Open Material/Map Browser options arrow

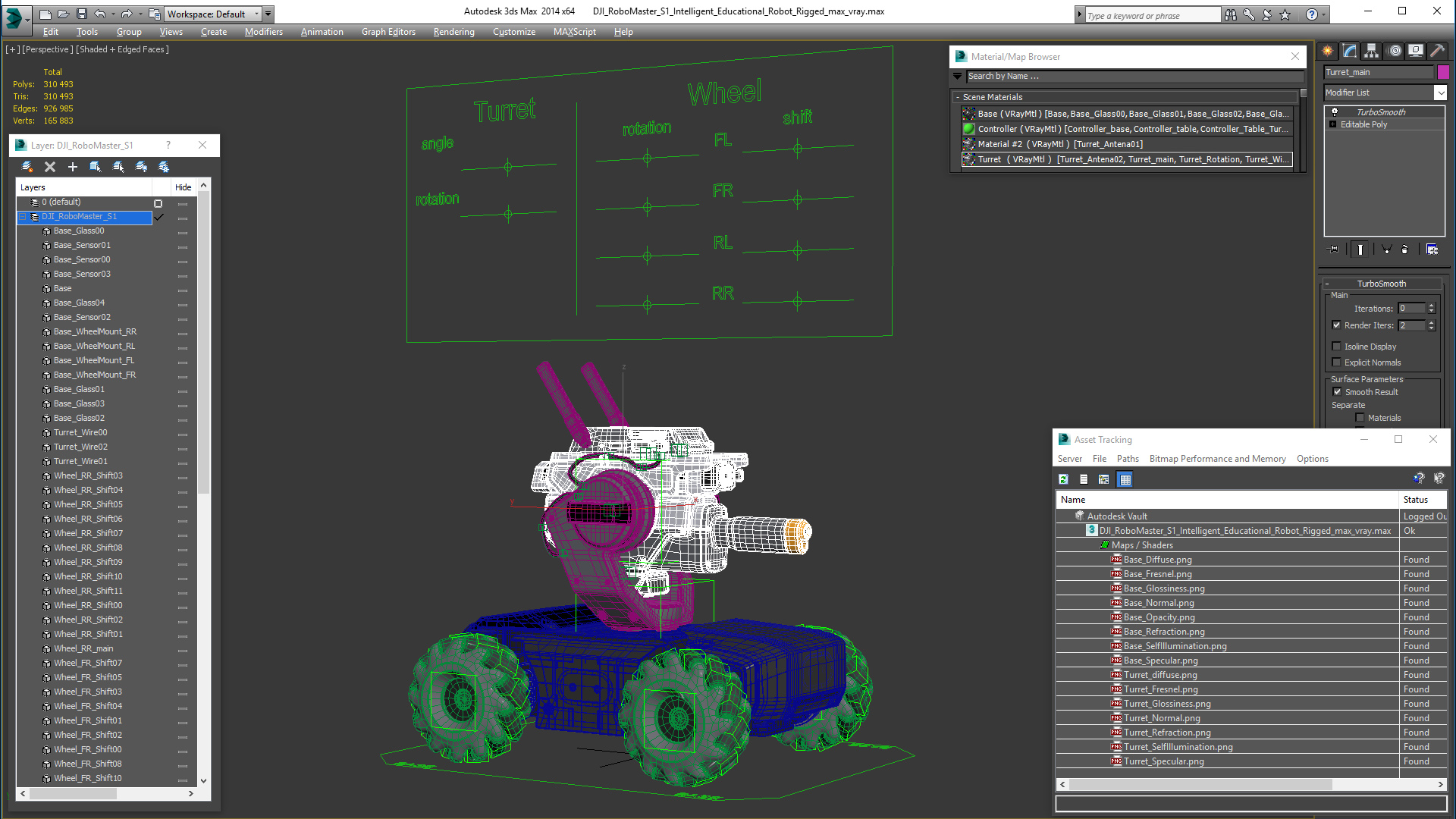pyautogui.click(x=957, y=76)
